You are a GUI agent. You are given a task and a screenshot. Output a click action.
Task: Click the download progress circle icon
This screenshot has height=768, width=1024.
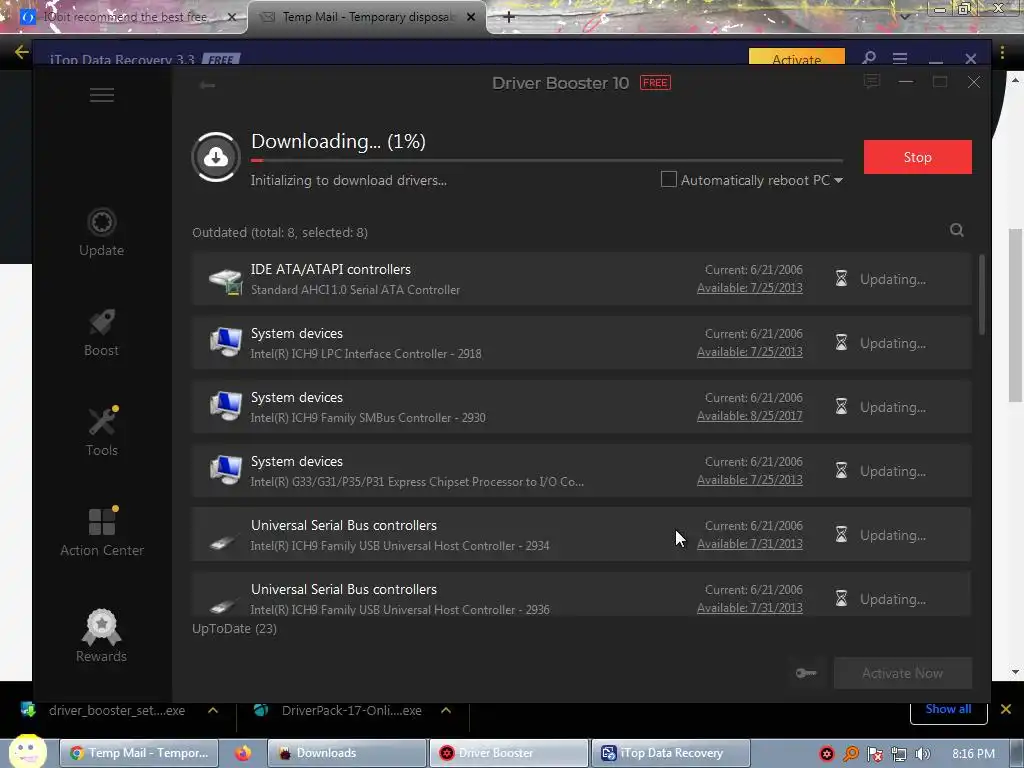216,157
